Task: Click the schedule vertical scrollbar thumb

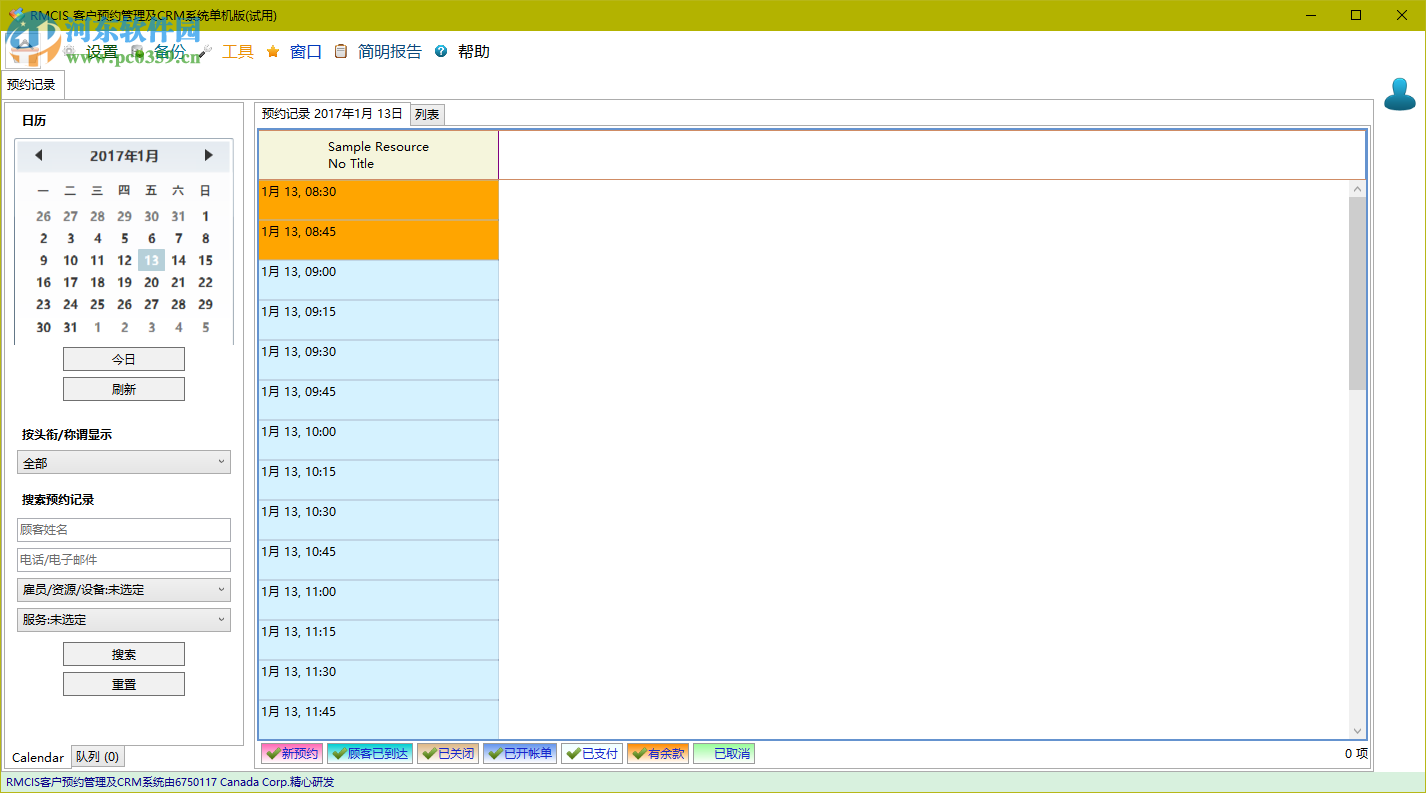Action: click(x=1357, y=293)
